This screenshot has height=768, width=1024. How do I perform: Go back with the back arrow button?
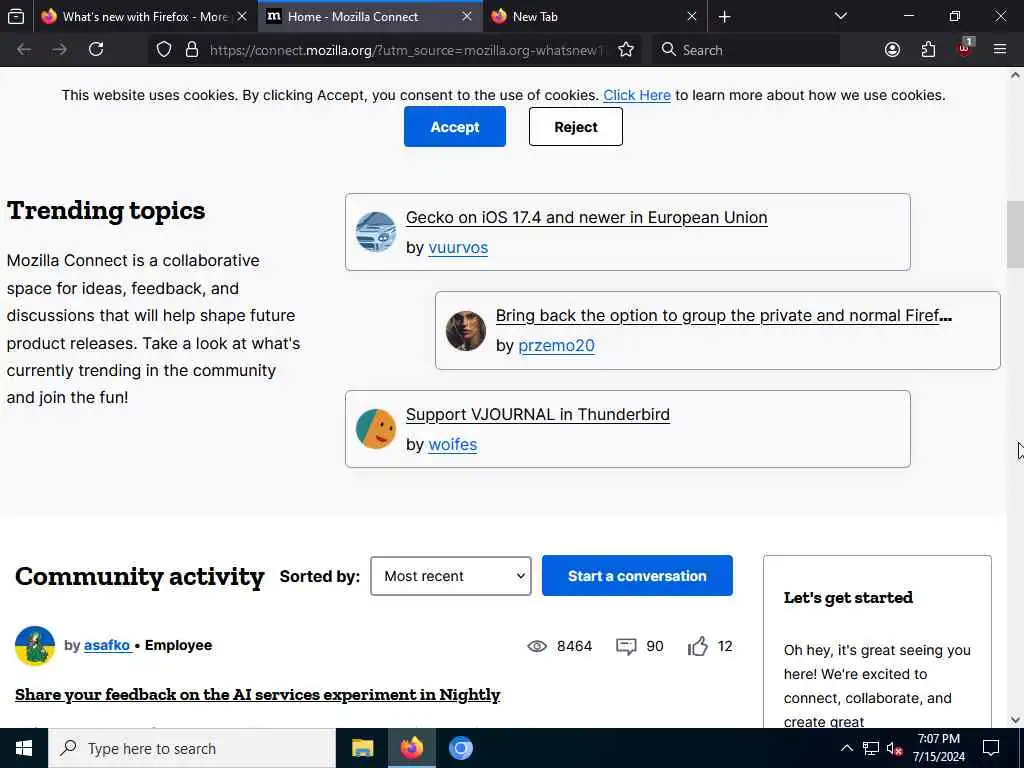[x=24, y=50]
